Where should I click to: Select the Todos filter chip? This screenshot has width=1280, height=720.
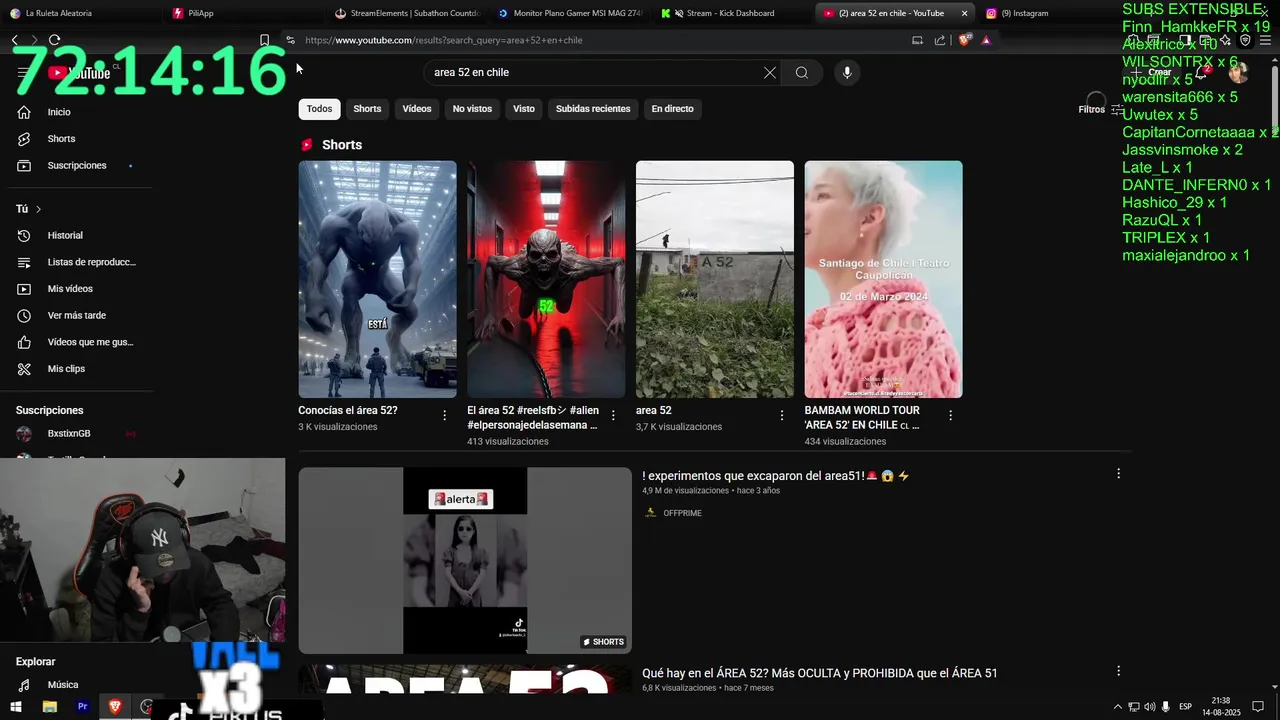tap(320, 109)
